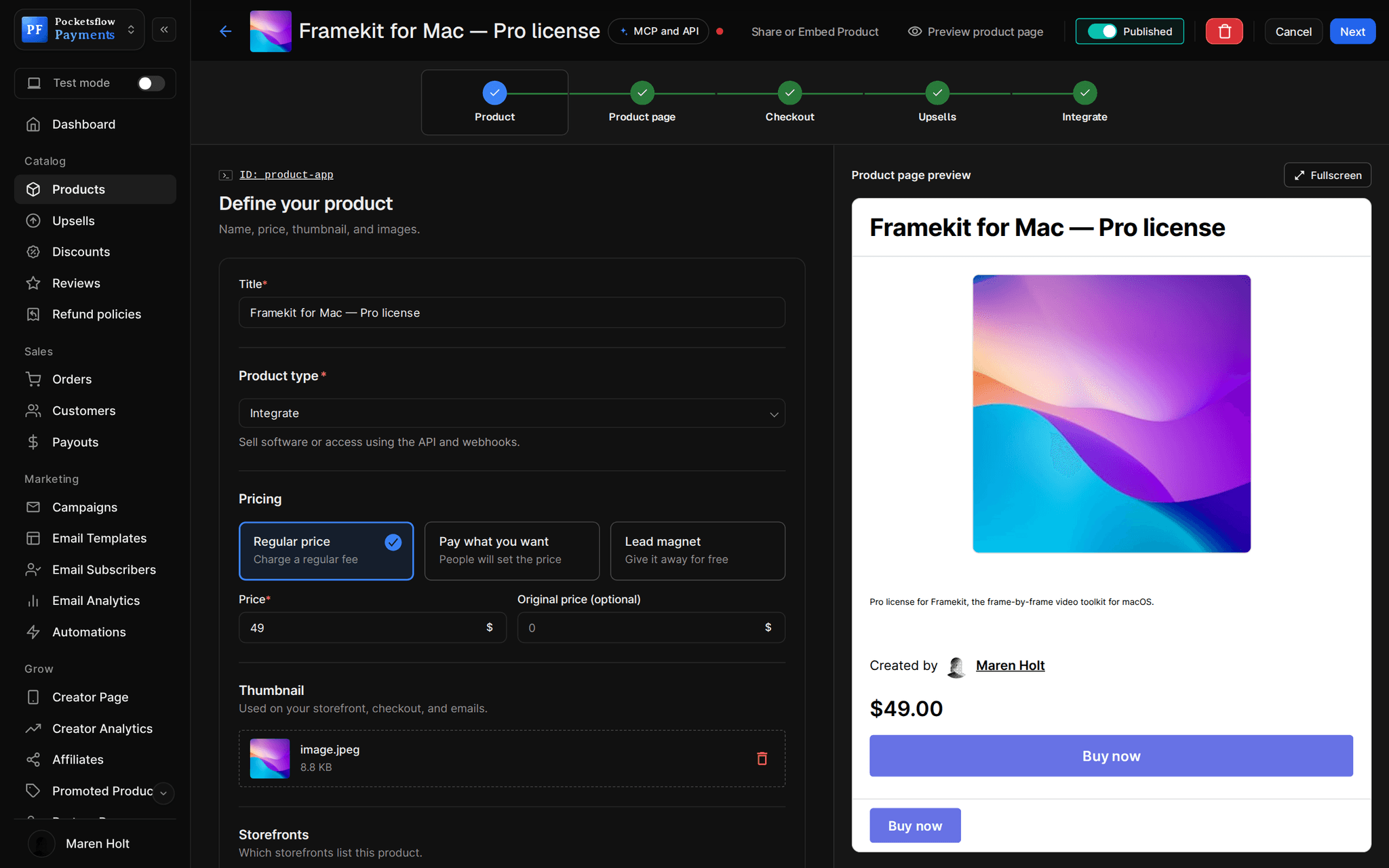1389x868 pixels.
Task: Open the Upsells catalog section
Action: 95,220
